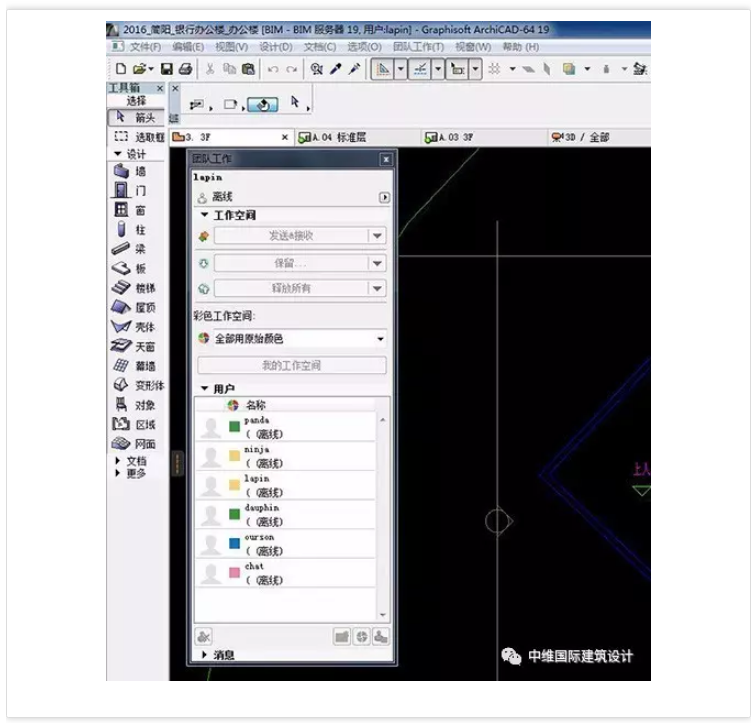
Task: Click the Undo arrow icon
Action: (273, 69)
